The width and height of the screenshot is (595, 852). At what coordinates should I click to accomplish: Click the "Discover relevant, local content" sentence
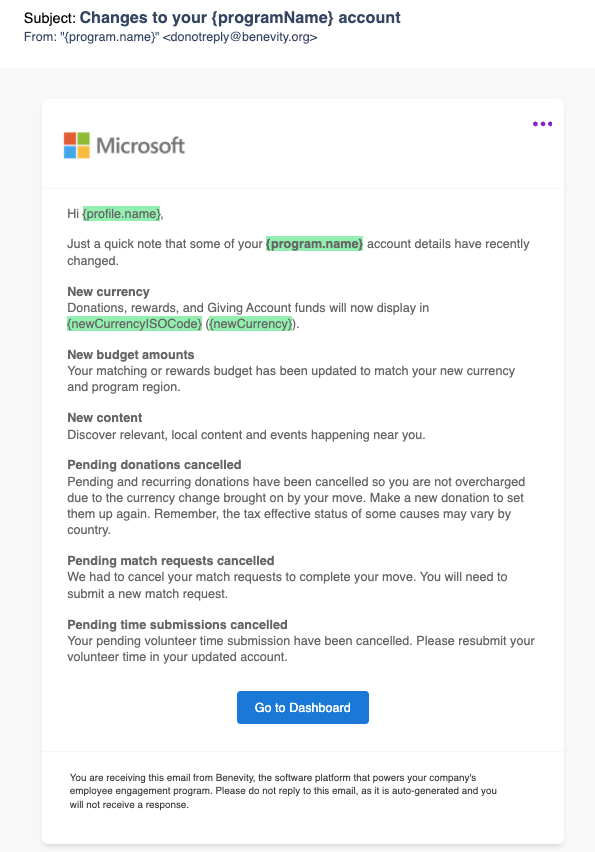click(246, 435)
